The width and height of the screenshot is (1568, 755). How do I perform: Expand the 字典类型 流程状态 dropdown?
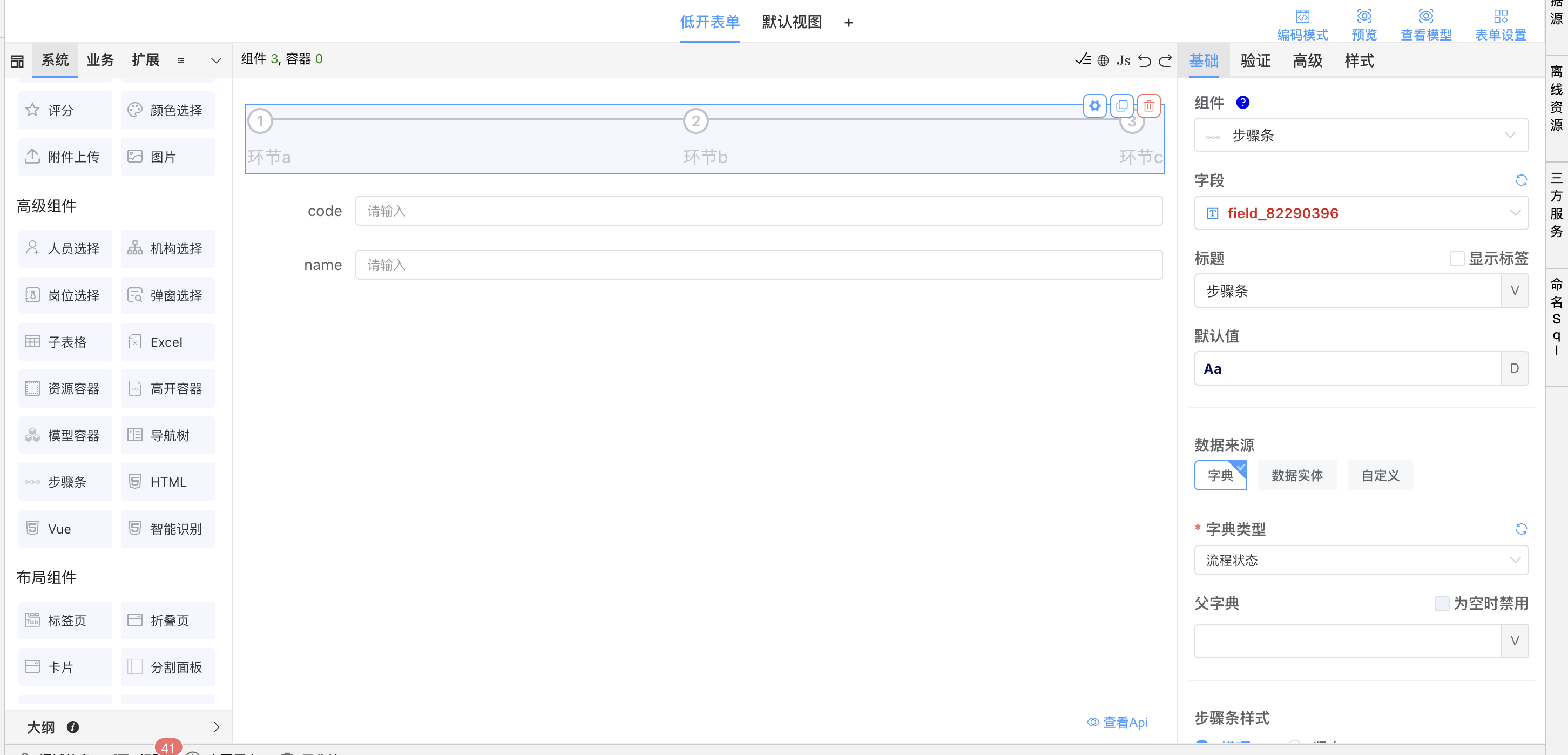pyautogui.click(x=1361, y=560)
